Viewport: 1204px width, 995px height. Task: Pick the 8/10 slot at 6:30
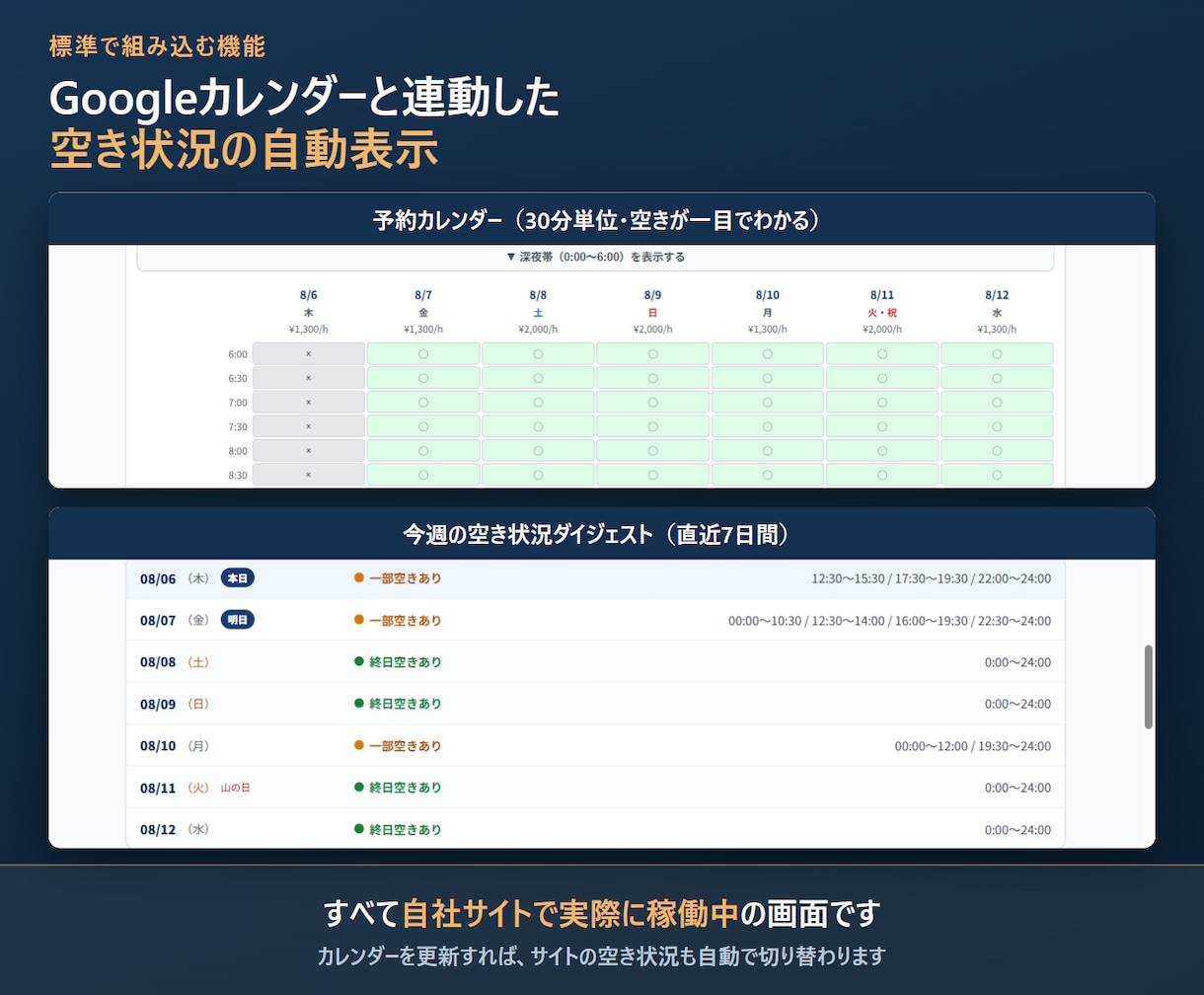click(x=767, y=378)
